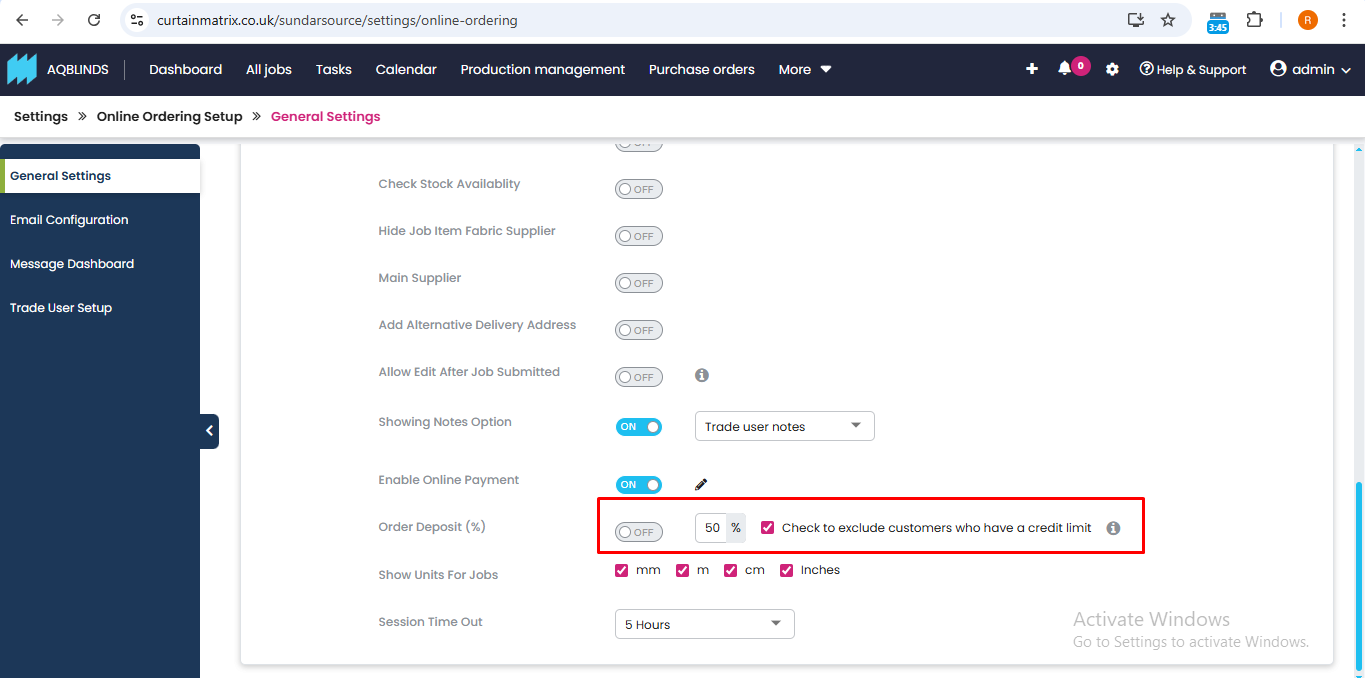The height and width of the screenshot is (678, 1365).
Task: Click the Order Deposit percentage field
Action: point(711,528)
